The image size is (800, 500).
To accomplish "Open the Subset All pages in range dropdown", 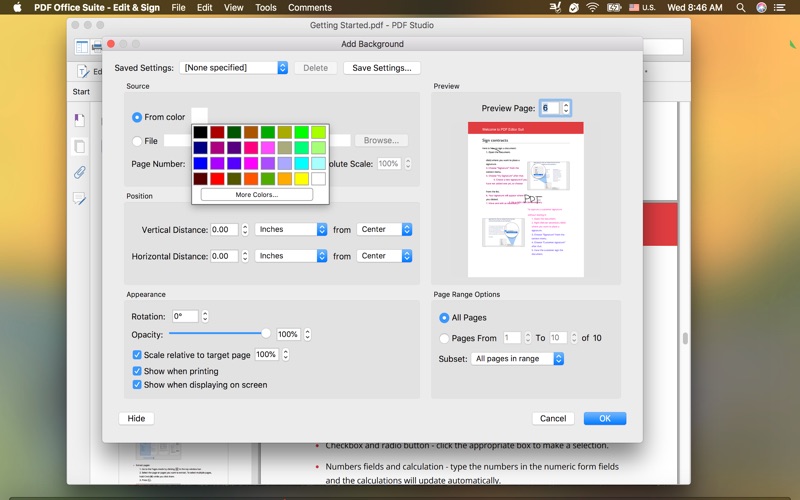I will [x=517, y=359].
